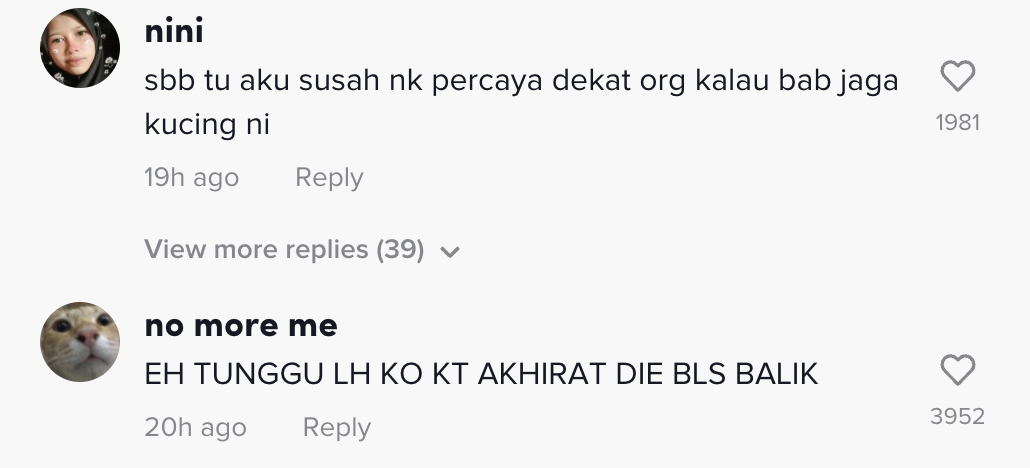Open the nini username link

(174, 32)
